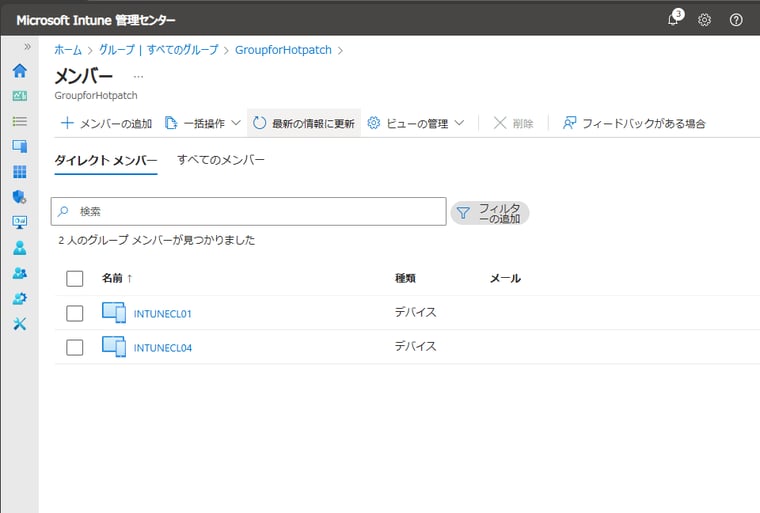Open Endpoint security shield icon
The image size is (760, 513).
[x=19, y=197]
